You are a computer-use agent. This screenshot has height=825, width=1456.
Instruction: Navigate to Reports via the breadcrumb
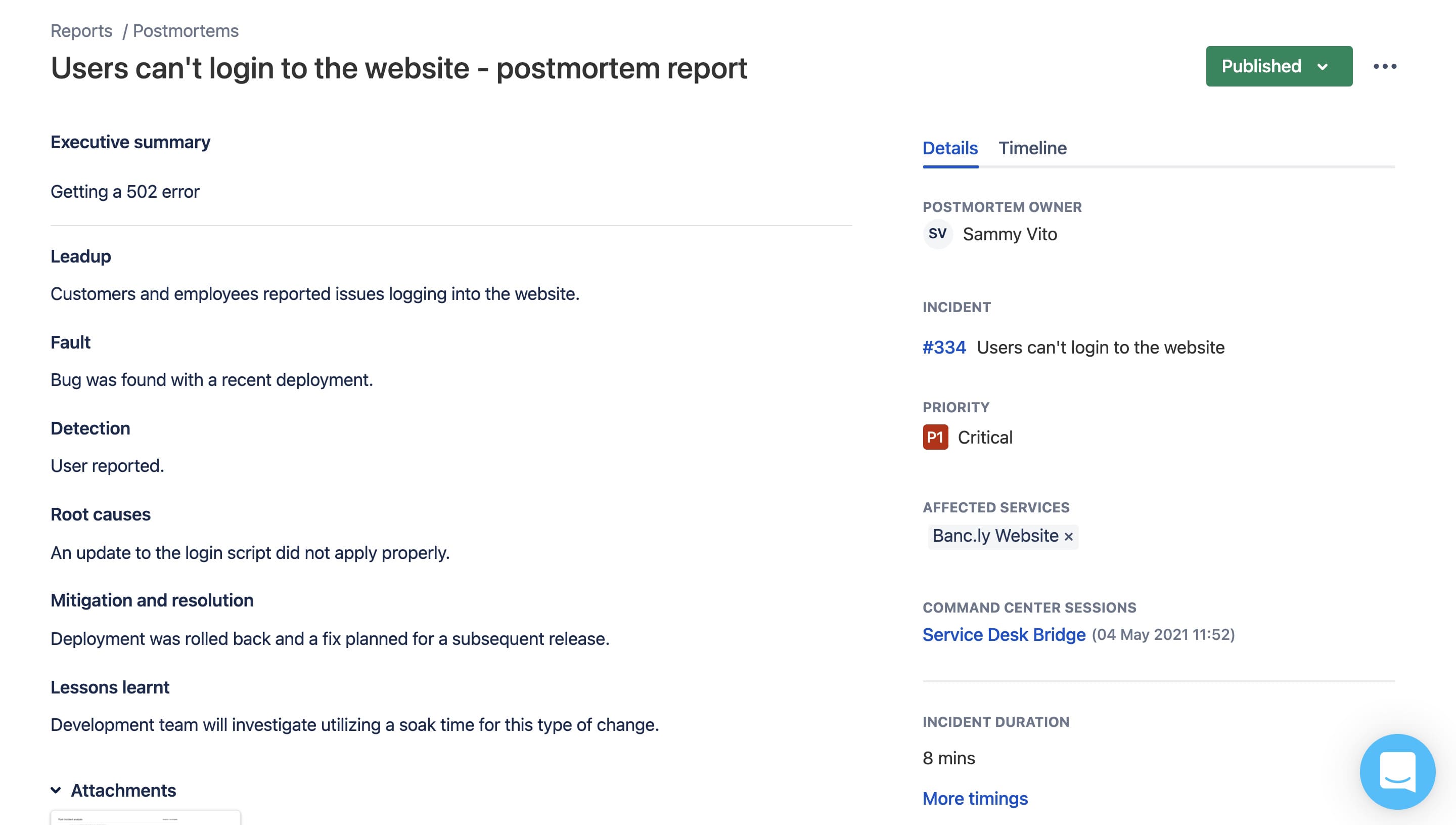81,30
